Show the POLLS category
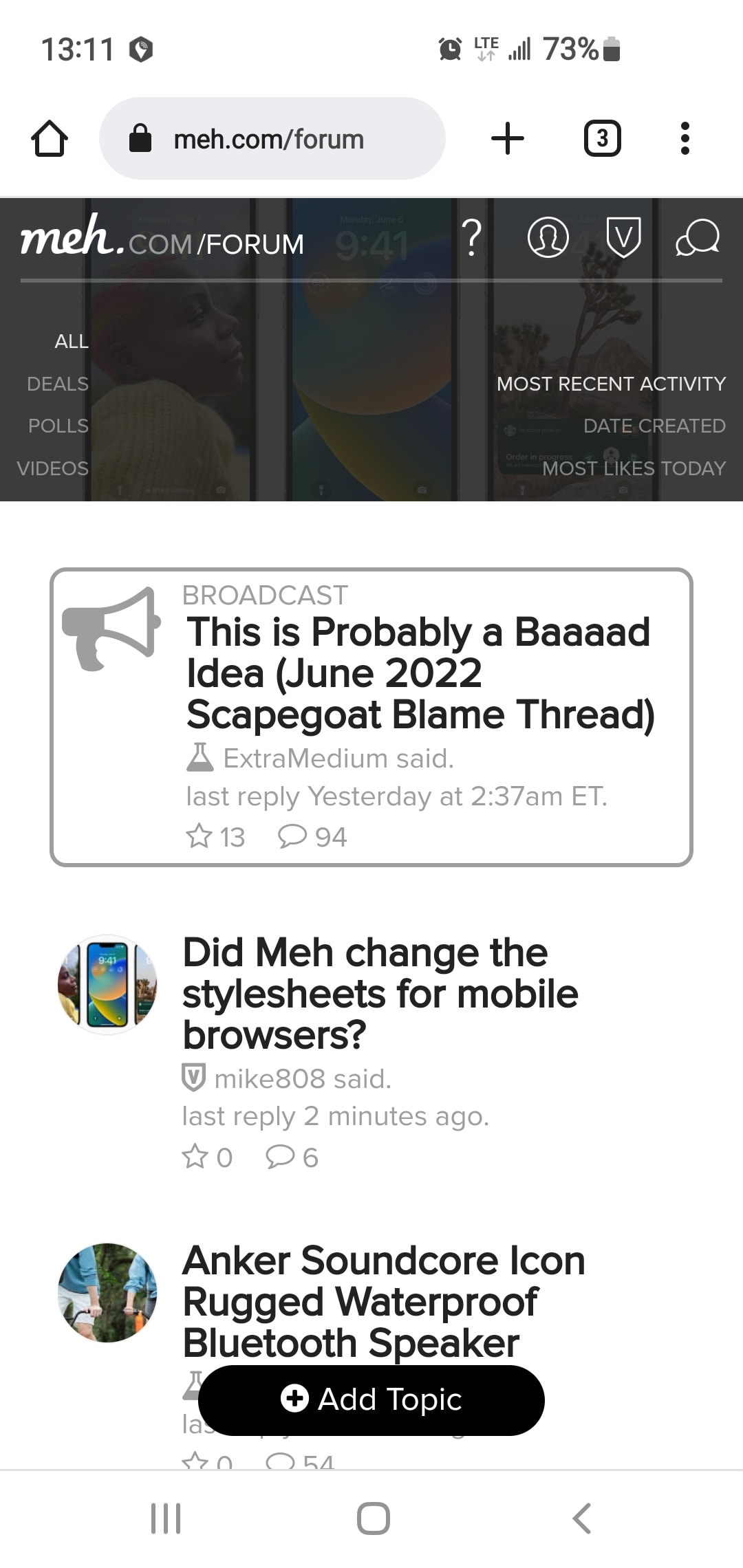This screenshot has width=743, height=1568. coord(58,426)
